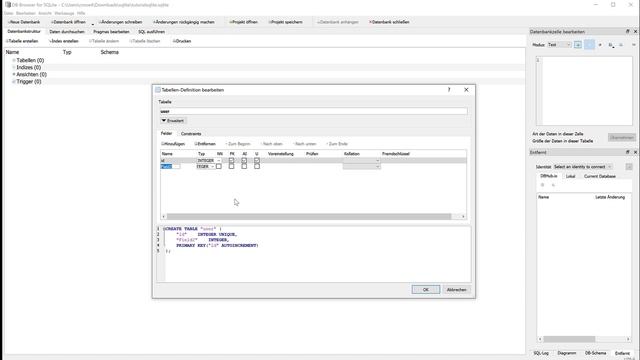The height and width of the screenshot is (360, 640).
Task: Click Datenbank anhängen in the toolbar
Action: pyautogui.click(x=338, y=22)
